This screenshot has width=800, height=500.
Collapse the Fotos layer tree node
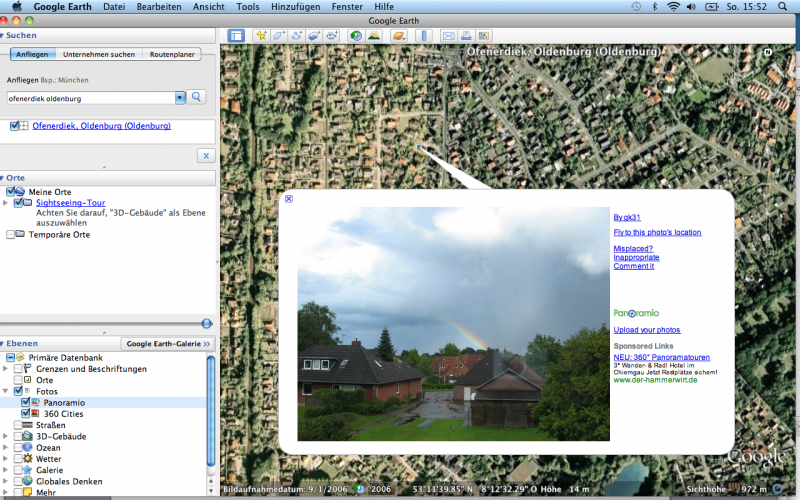point(7,391)
